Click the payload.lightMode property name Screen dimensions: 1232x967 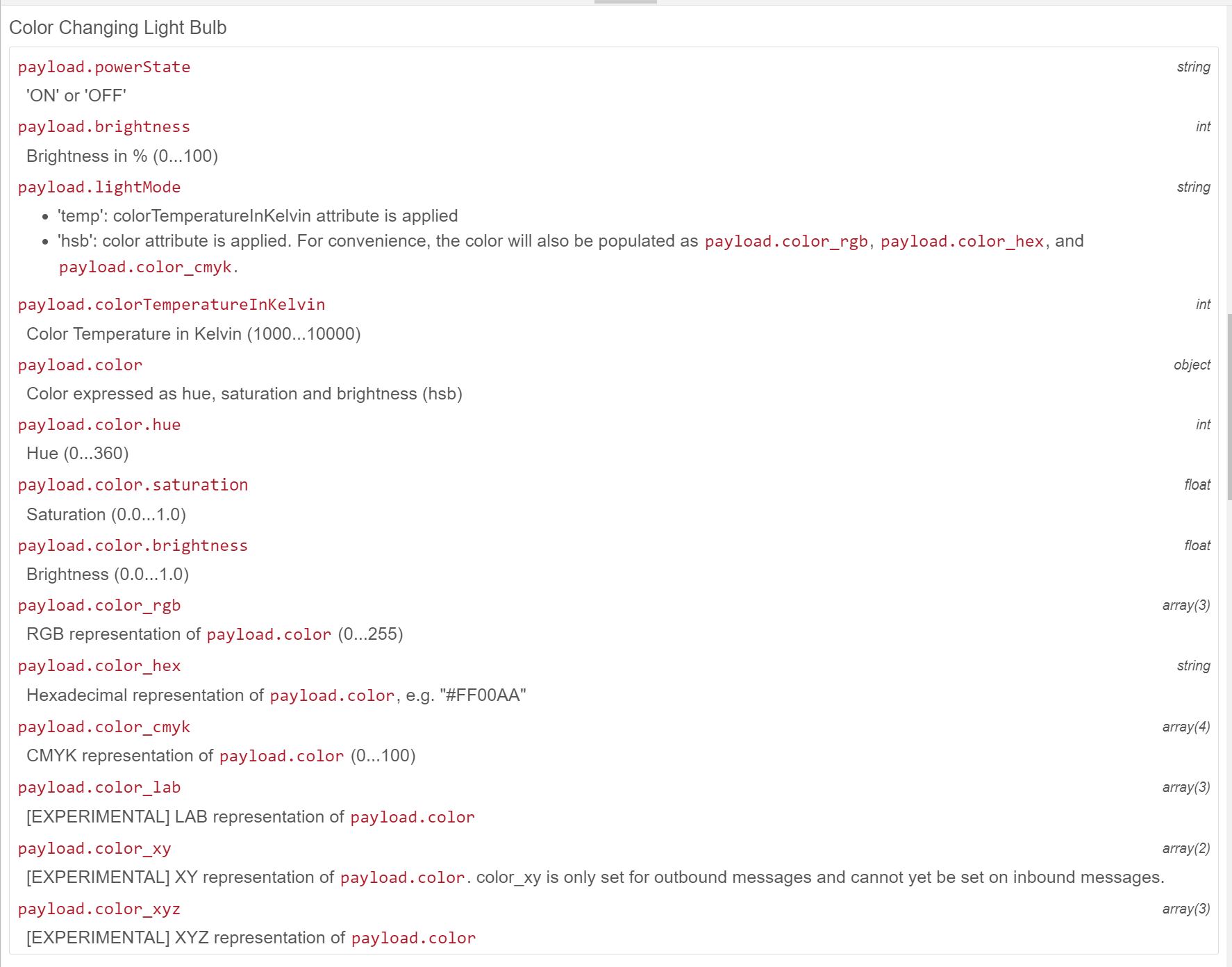tap(99, 188)
